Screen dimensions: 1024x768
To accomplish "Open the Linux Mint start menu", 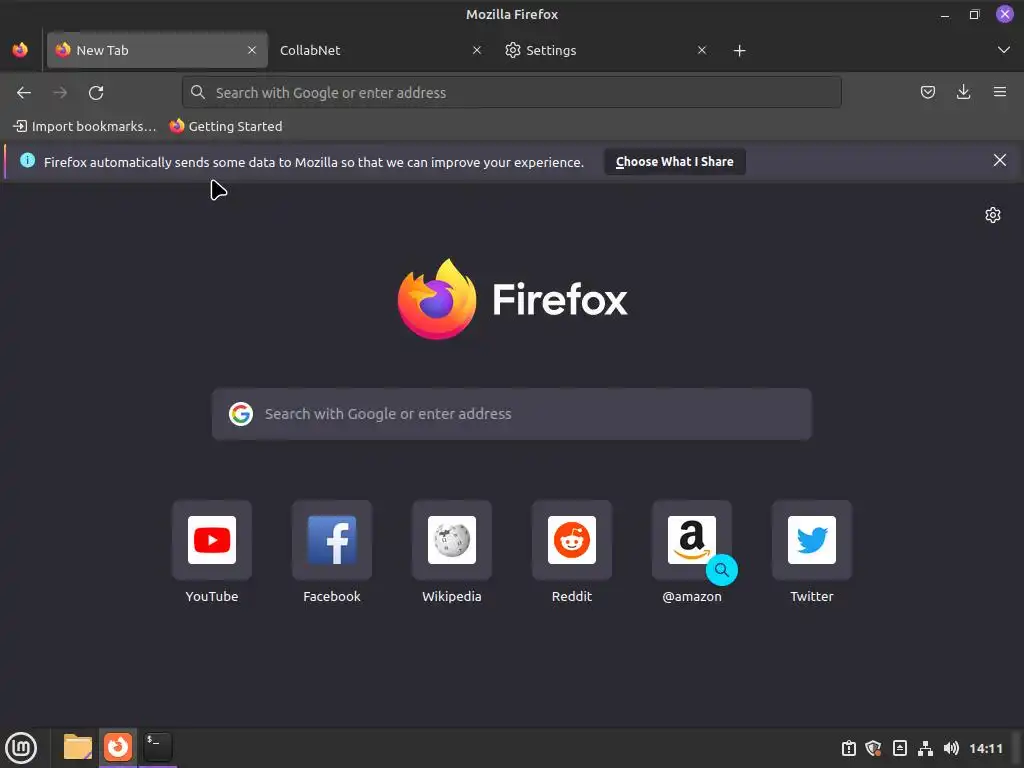I will click(21, 748).
